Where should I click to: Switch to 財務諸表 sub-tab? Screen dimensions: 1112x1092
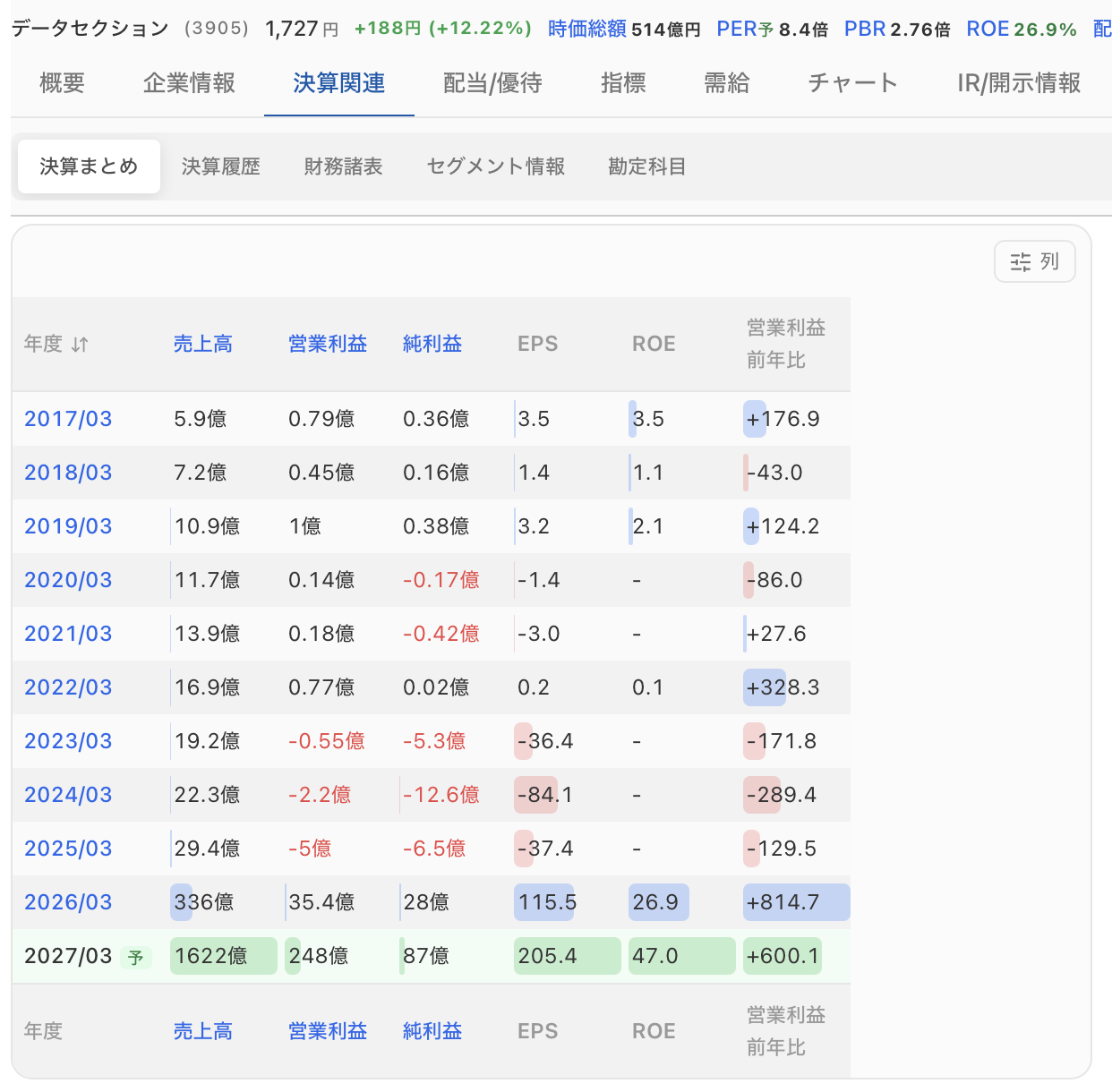pyautogui.click(x=343, y=166)
